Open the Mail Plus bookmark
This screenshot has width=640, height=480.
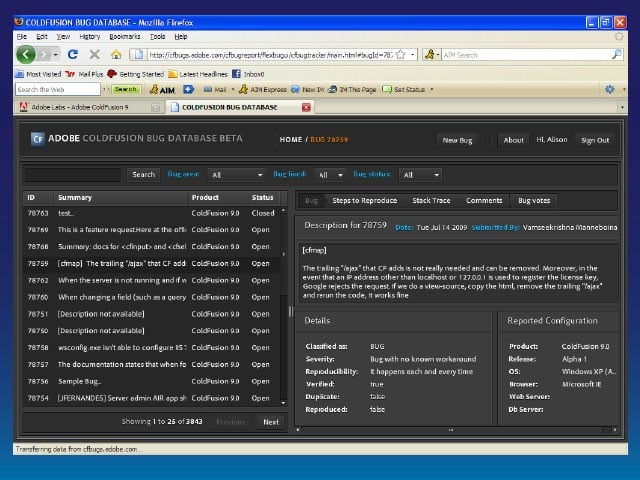tap(84, 74)
